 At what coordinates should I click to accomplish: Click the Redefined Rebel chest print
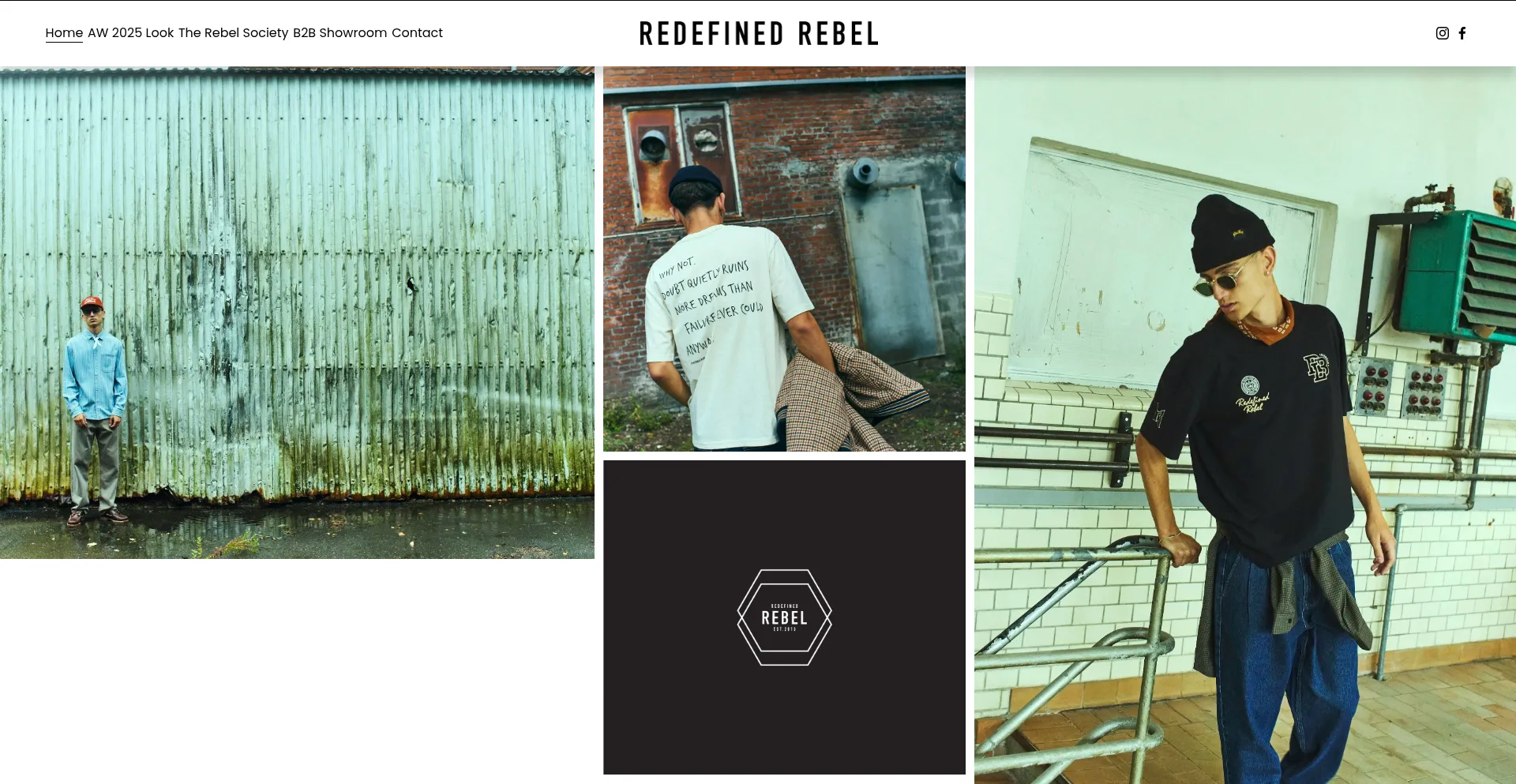coord(1251,394)
